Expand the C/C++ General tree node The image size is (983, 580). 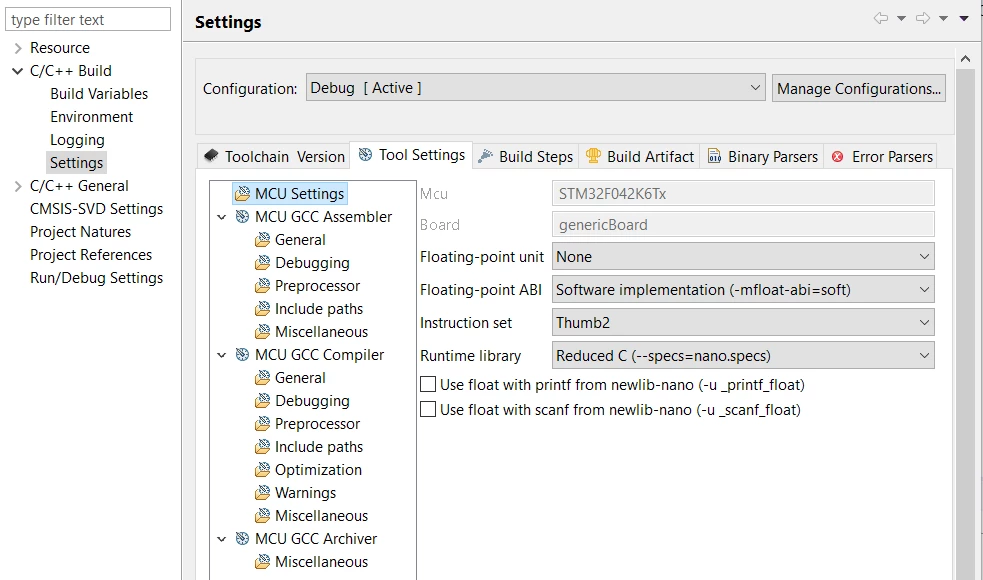[18, 186]
